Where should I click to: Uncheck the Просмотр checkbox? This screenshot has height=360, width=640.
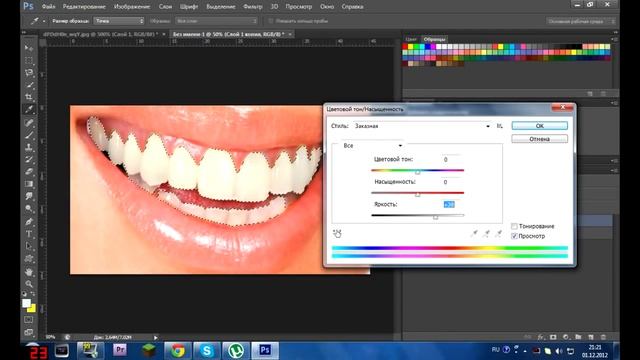(514, 236)
